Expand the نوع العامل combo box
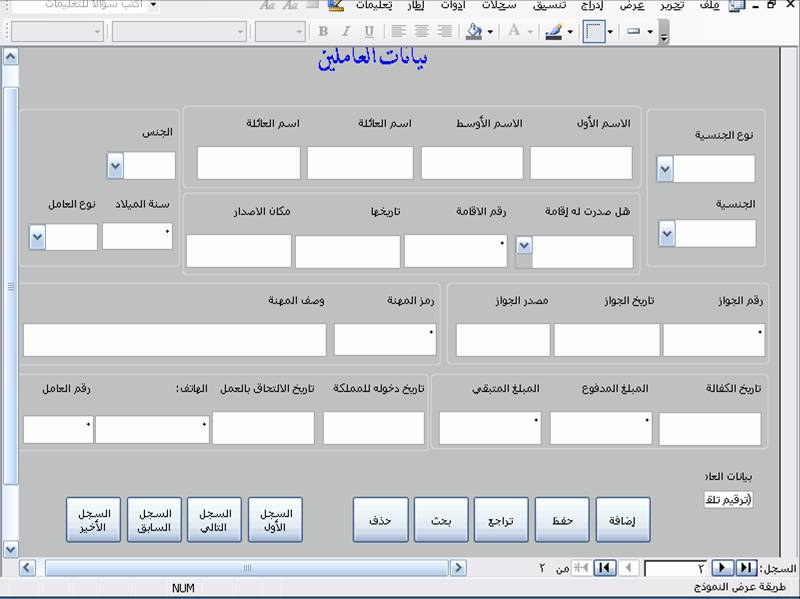The image size is (800, 599). [37, 237]
